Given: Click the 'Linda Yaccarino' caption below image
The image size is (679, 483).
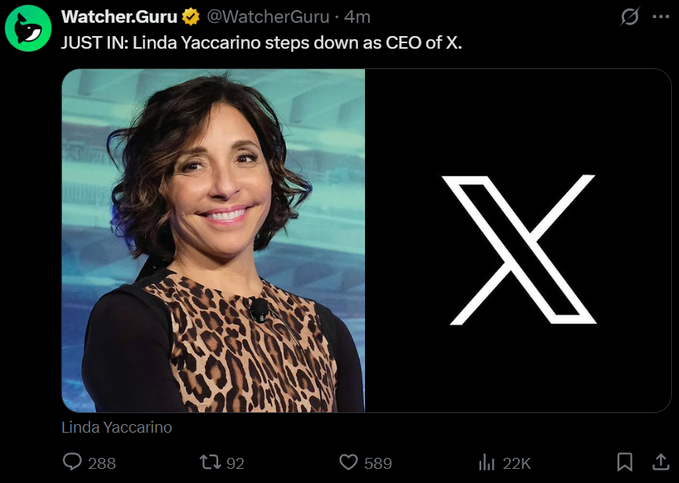Looking at the screenshot, I should coord(117,427).
